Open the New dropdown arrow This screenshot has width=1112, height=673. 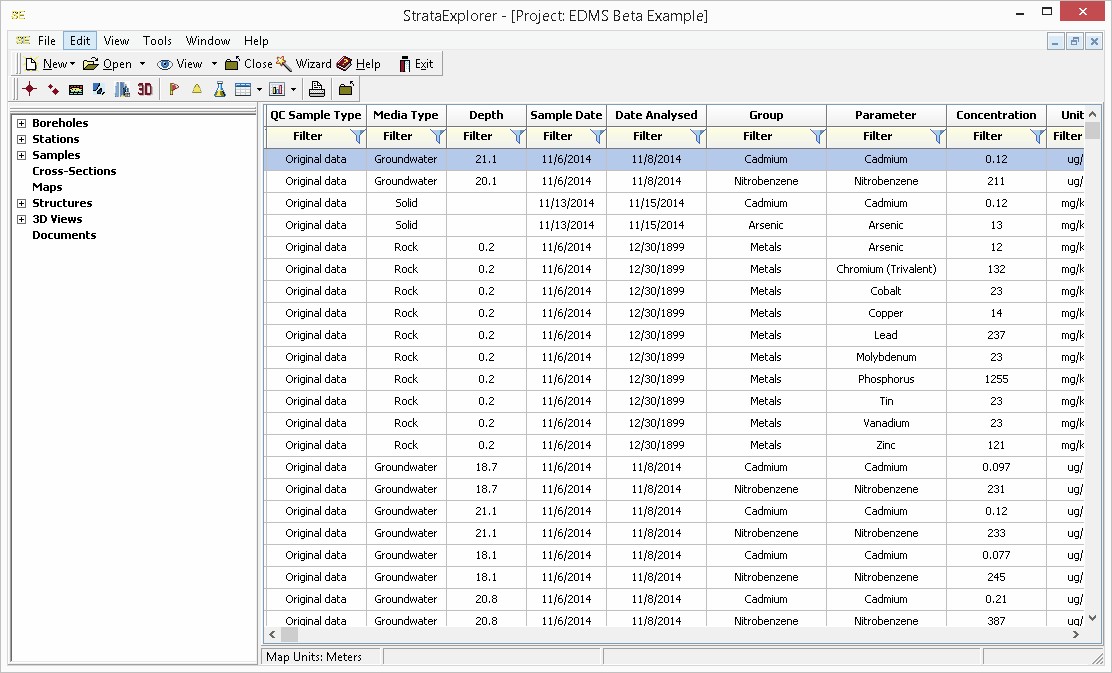pyautogui.click(x=73, y=64)
